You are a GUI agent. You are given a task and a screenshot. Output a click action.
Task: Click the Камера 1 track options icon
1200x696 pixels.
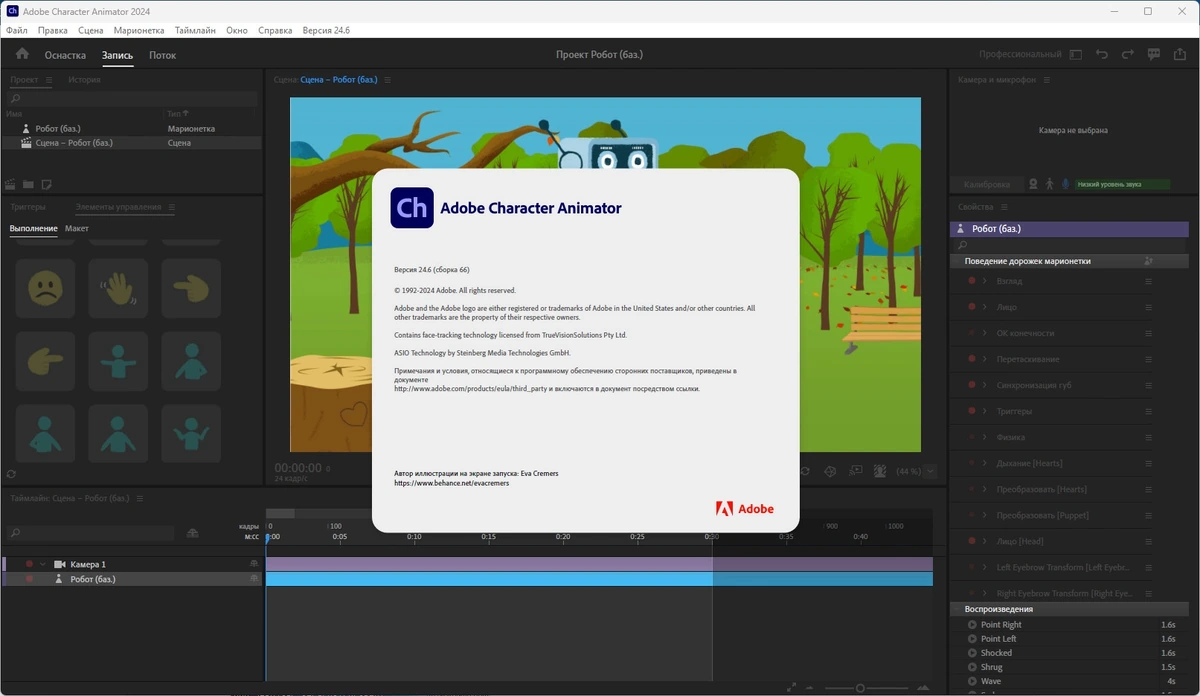(254, 564)
